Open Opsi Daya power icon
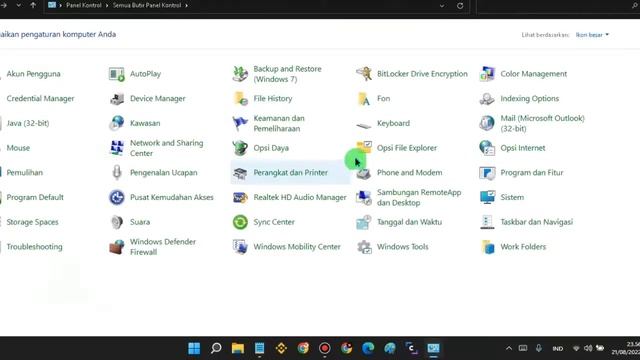The image size is (640, 360). [240, 148]
